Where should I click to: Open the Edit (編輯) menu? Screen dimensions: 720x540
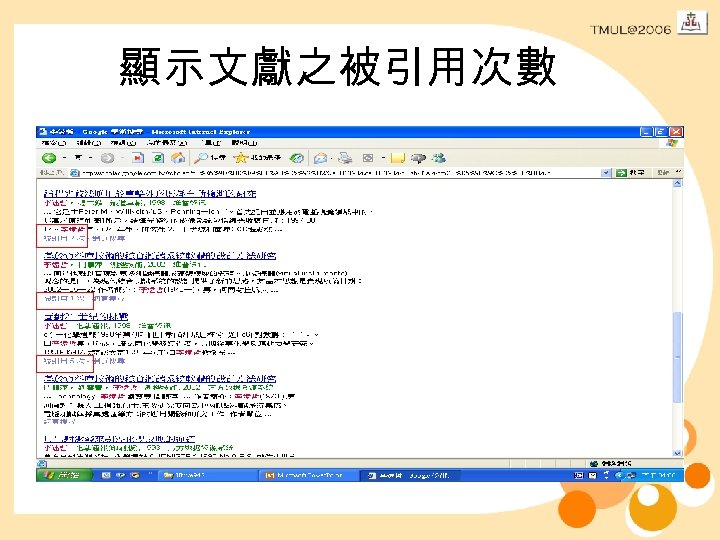click(x=89, y=143)
